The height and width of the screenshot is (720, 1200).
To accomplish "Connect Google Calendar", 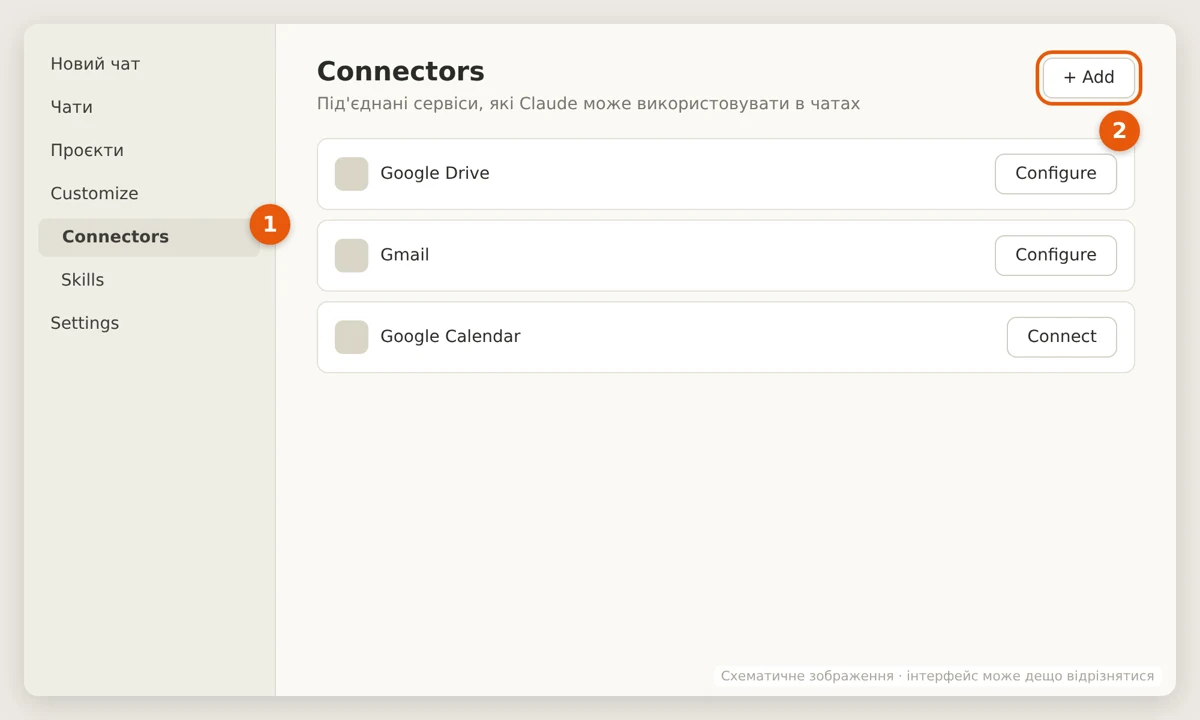I will coord(1061,336).
